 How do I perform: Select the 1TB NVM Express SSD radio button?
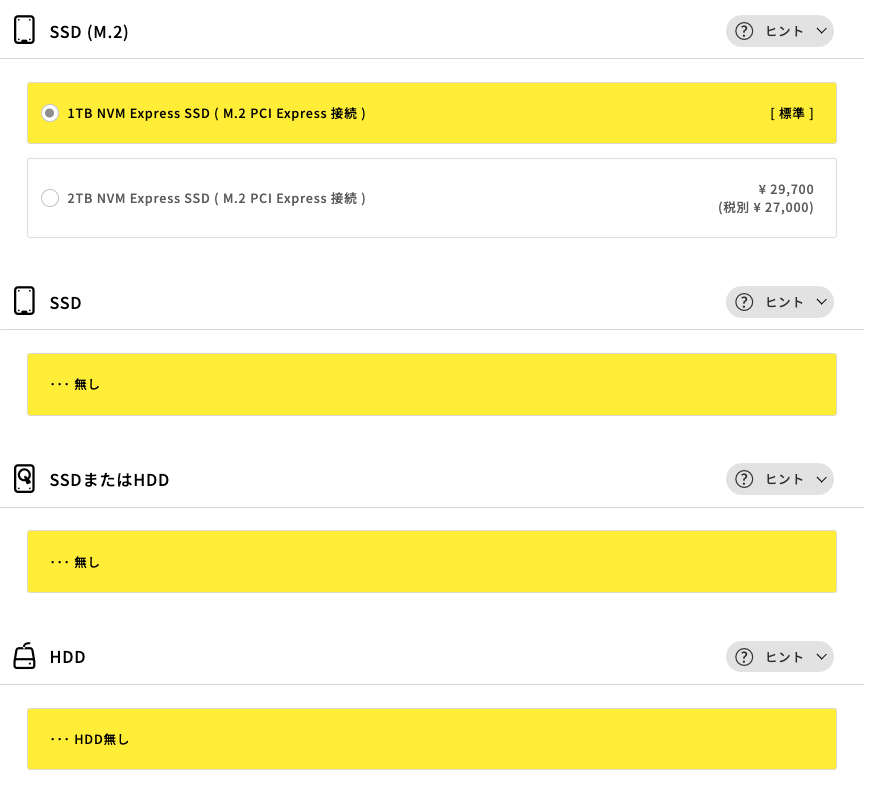click(x=50, y=113)
